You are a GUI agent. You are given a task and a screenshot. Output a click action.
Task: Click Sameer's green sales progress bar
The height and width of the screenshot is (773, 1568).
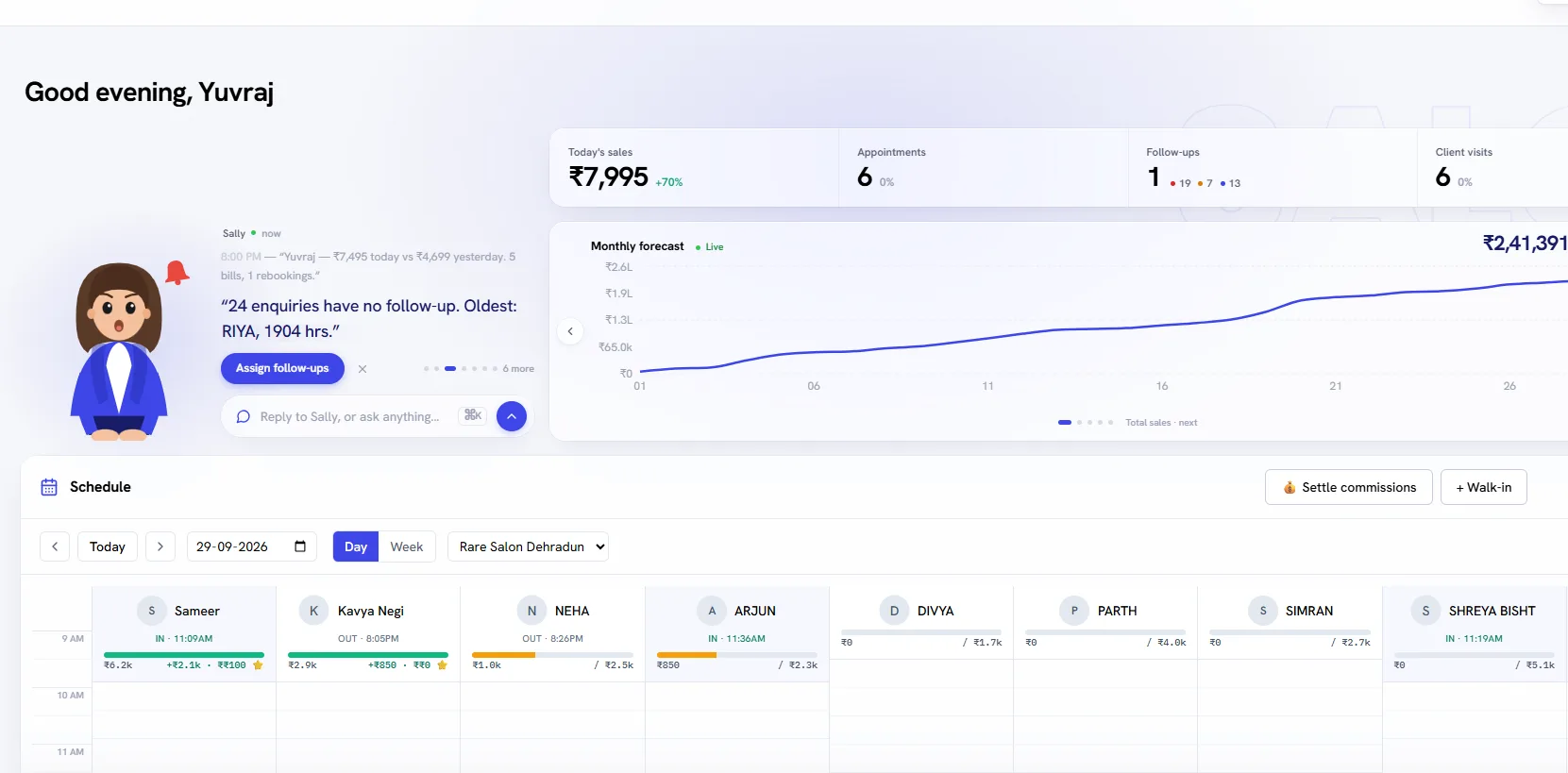(184, 655)
